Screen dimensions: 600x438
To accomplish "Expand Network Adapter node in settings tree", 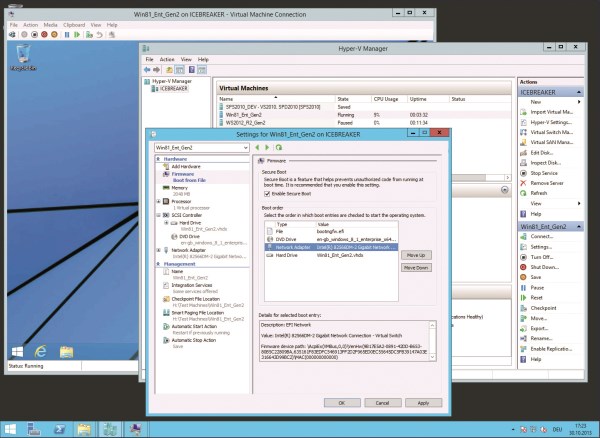I will tap(158, 250).
